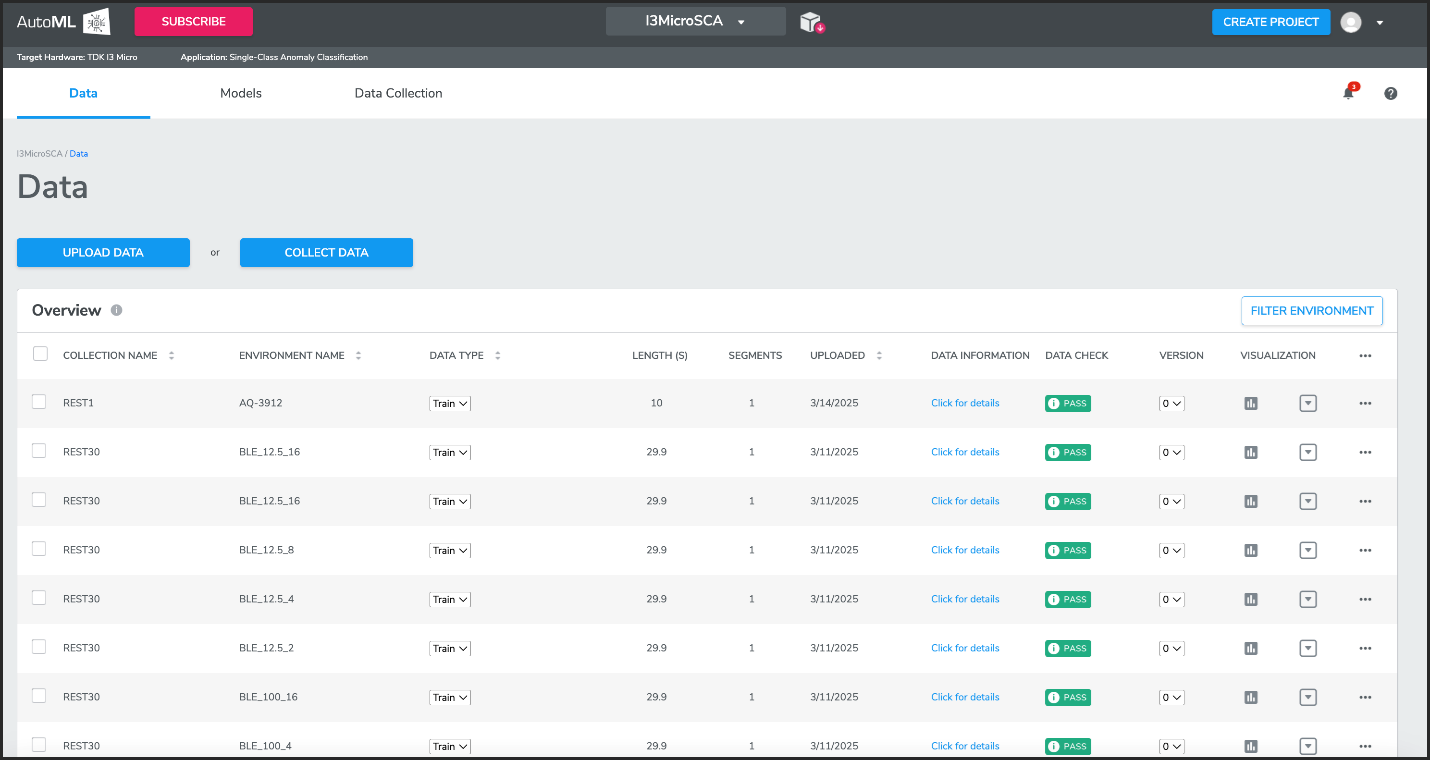Click the BLE_12.5_4 environment name cell
The height and width of the screenshot is (760, 1430).
pos(267,599)
